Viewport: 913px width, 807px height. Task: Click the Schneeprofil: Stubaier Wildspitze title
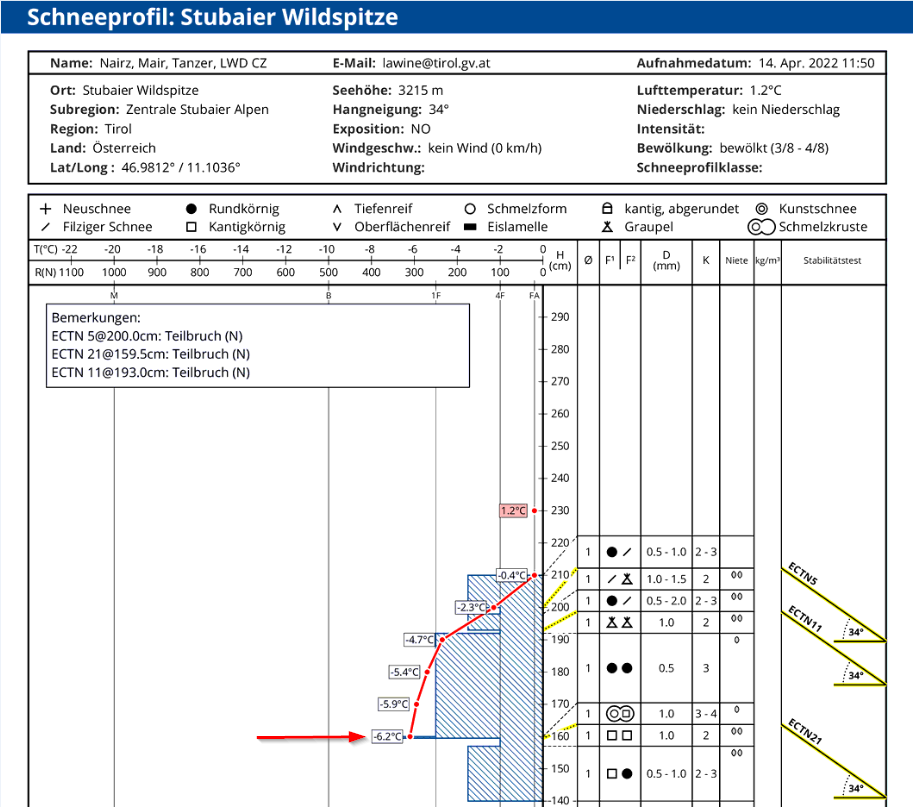(x=213, y=17)
